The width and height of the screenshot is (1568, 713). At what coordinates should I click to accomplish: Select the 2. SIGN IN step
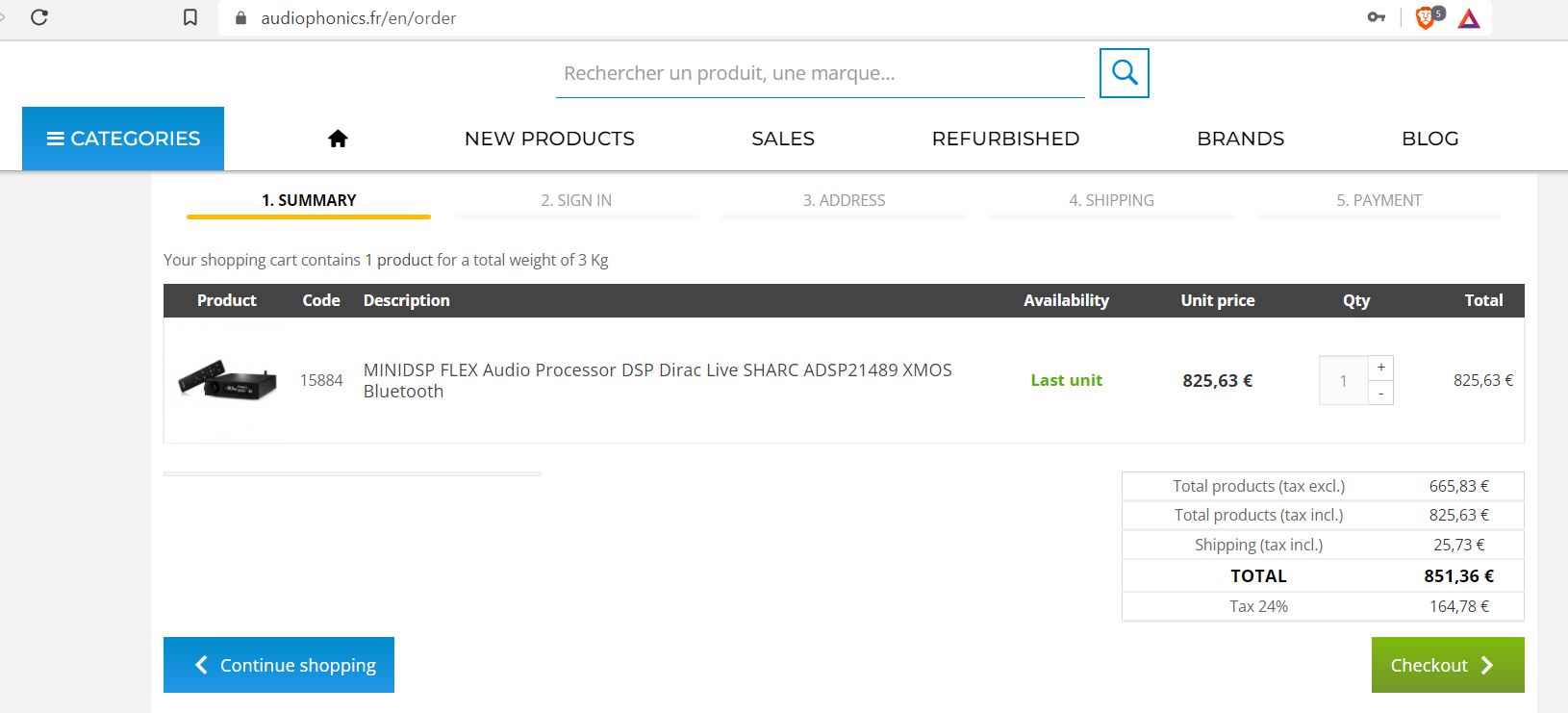(576, 200)
